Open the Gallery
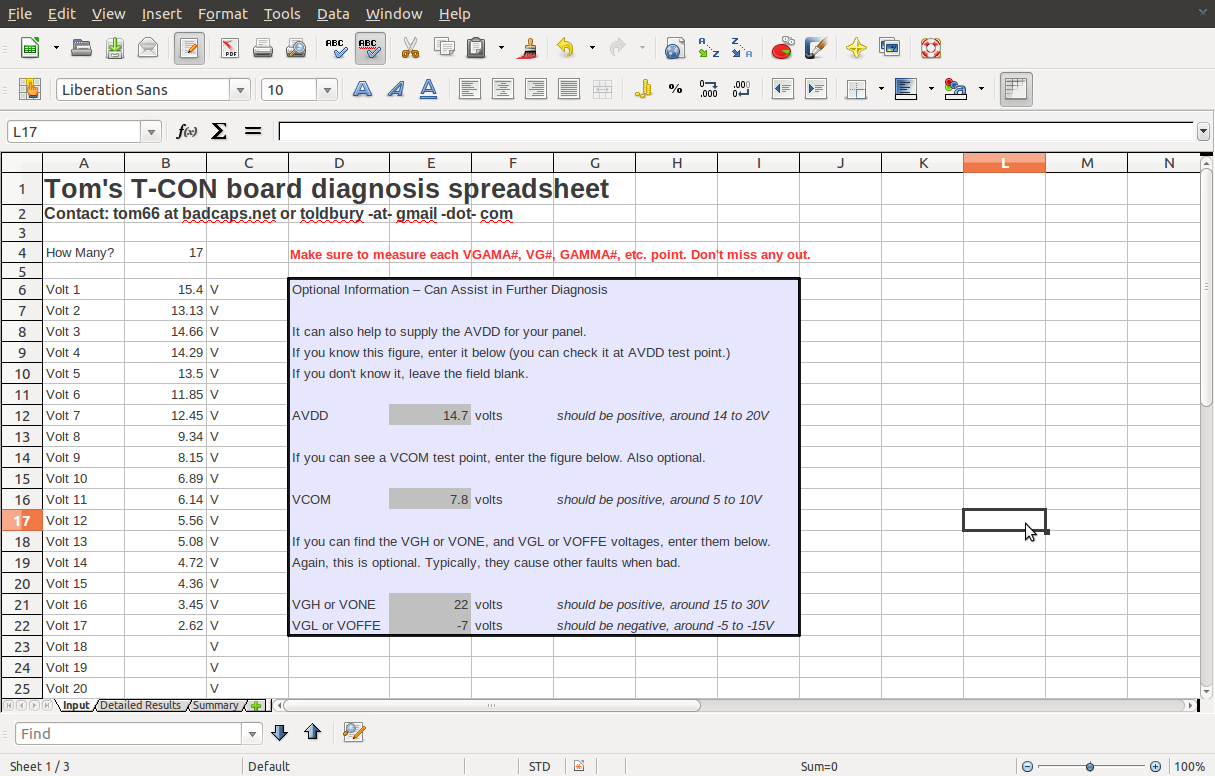Screen dimensions: 1215x776 [x=889, y=47]
